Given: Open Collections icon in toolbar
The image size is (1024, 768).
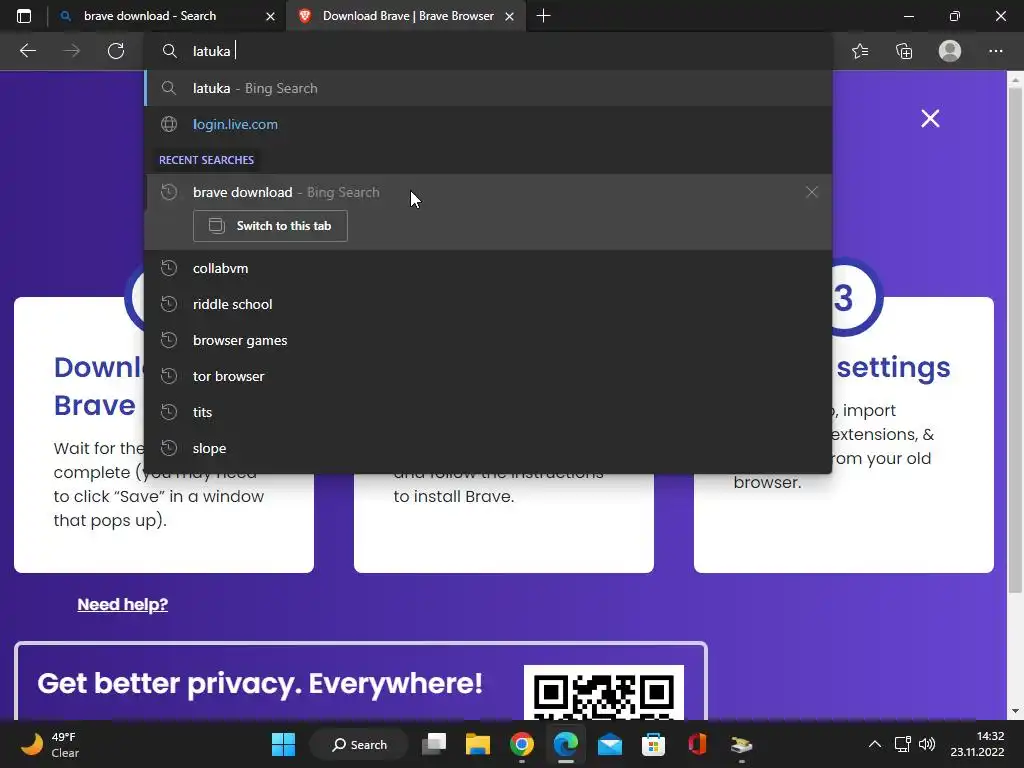Looking at the screenshot, I should [904, 51].
